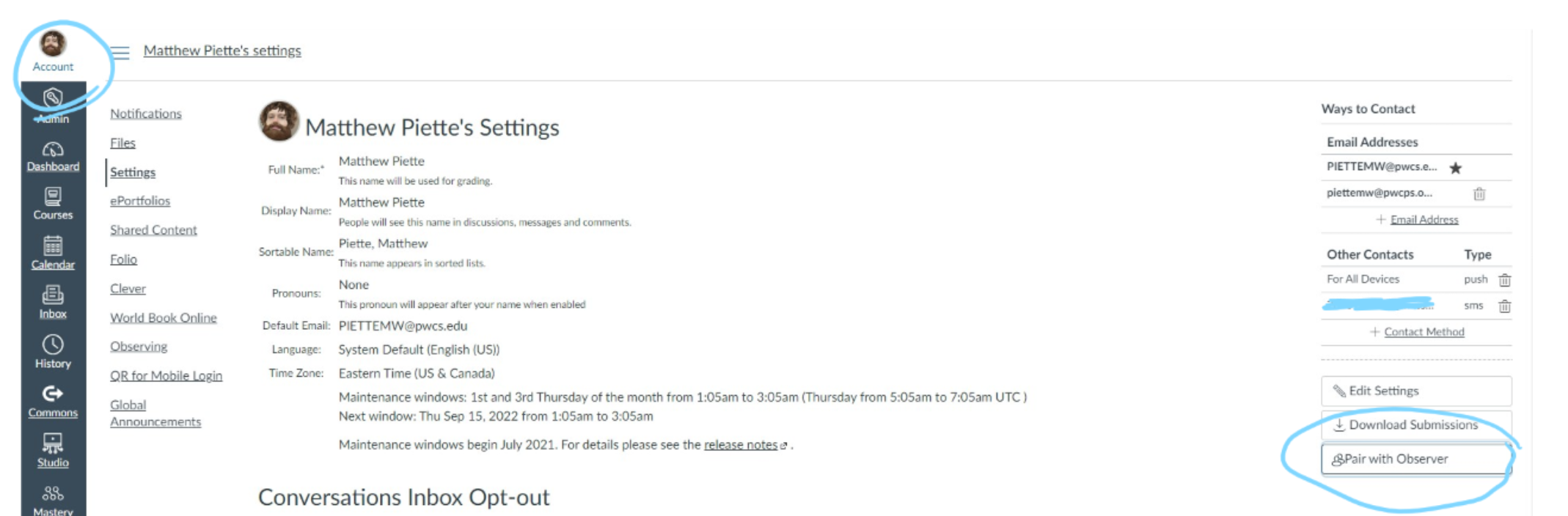
Task: Go to Notifications settings page
Action: click(x=146, y=114)
